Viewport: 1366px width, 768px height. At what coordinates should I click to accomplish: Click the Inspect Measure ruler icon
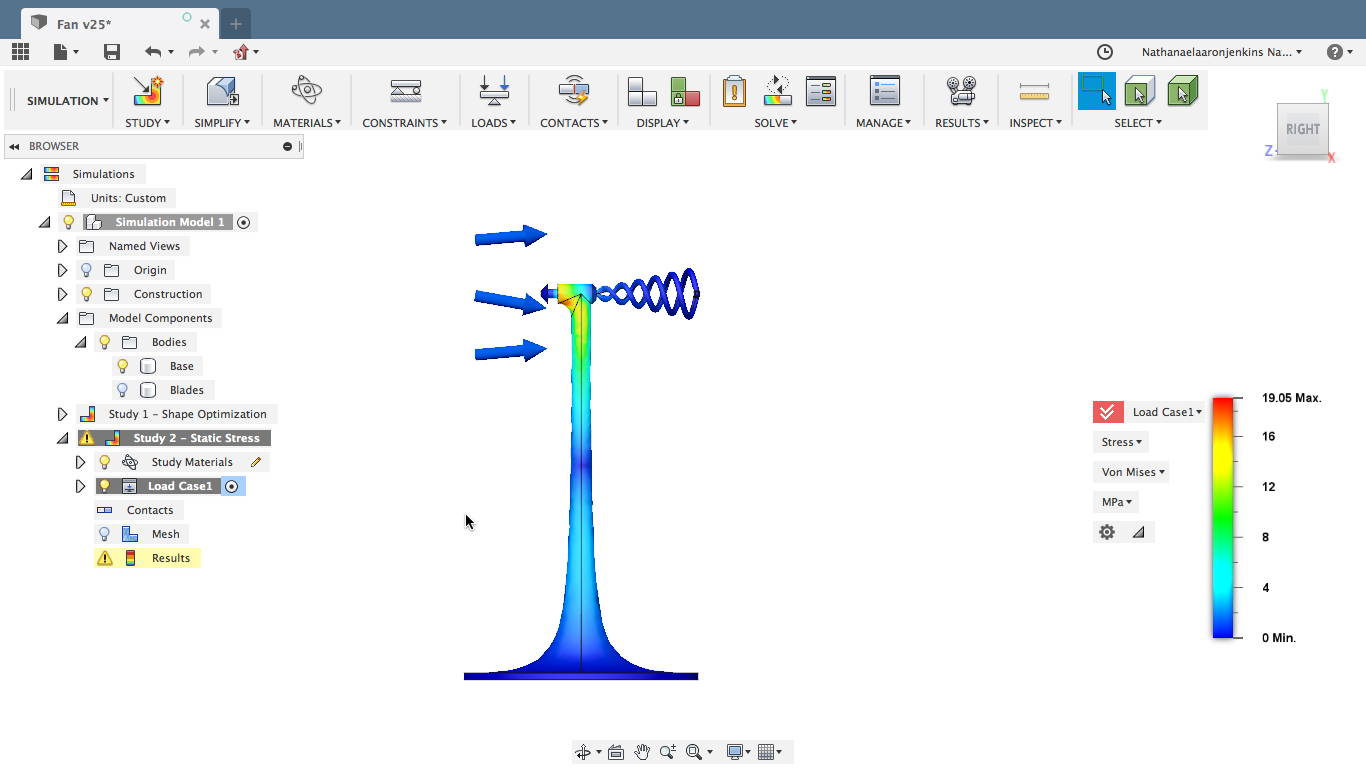1034,92
